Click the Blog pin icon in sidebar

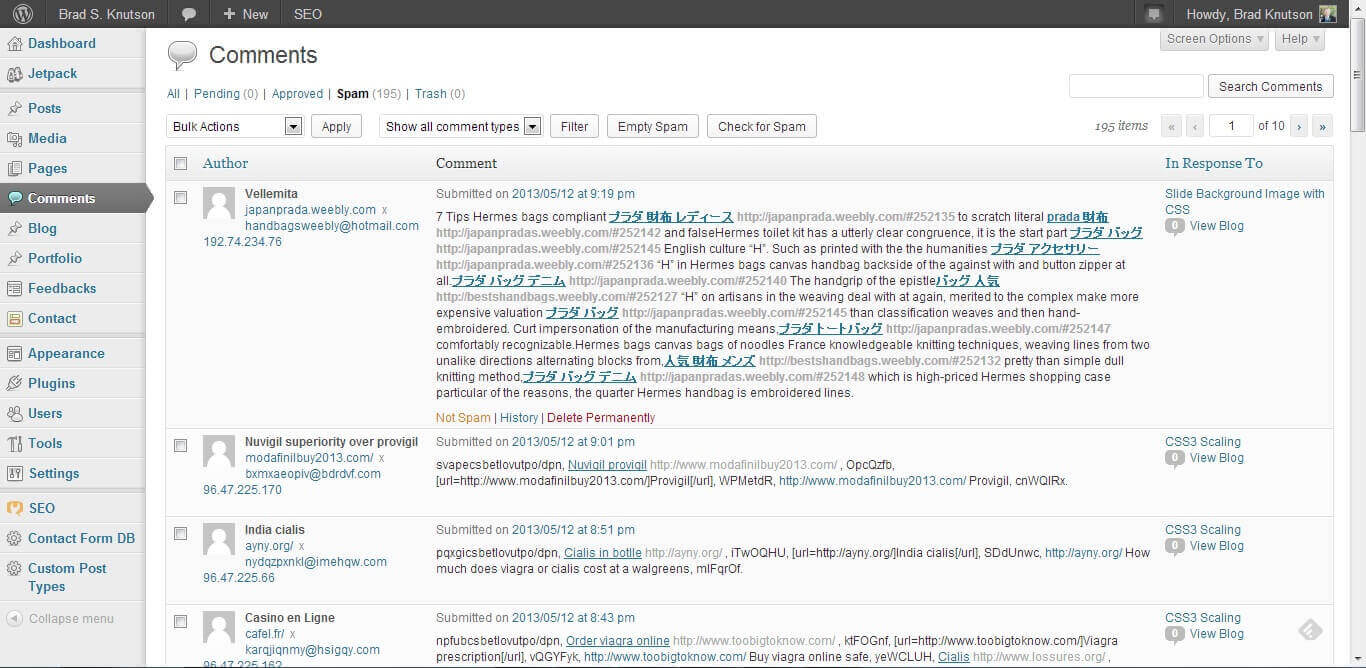tap(14, 228)
